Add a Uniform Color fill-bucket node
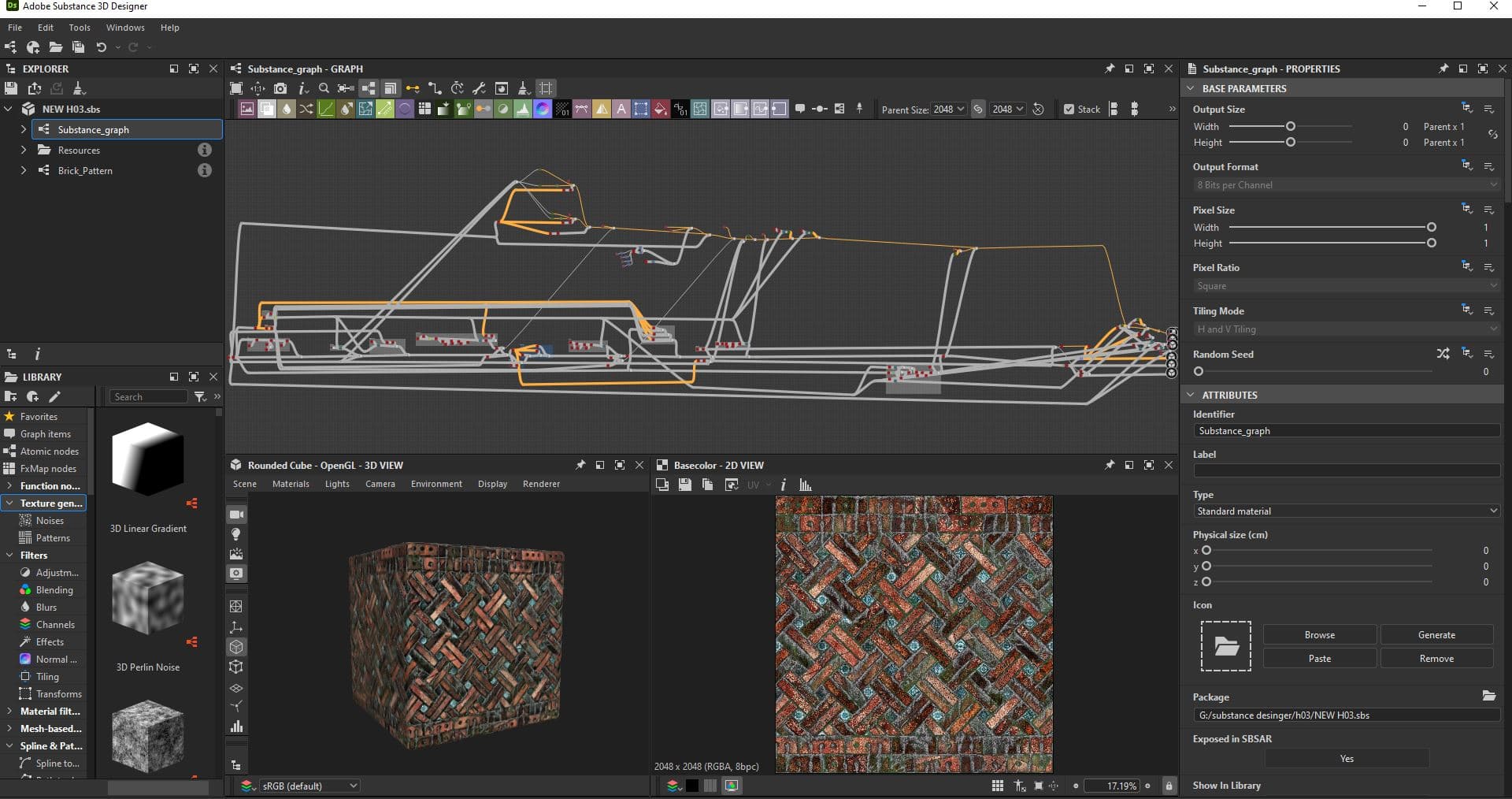This screenshot has width=1512, height=799. 661,109
